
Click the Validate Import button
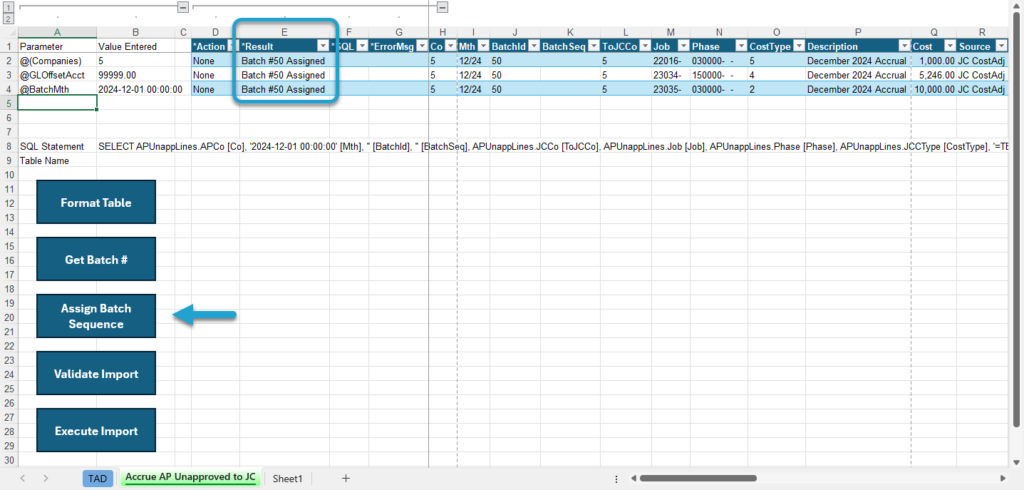(x=96, y=374)
